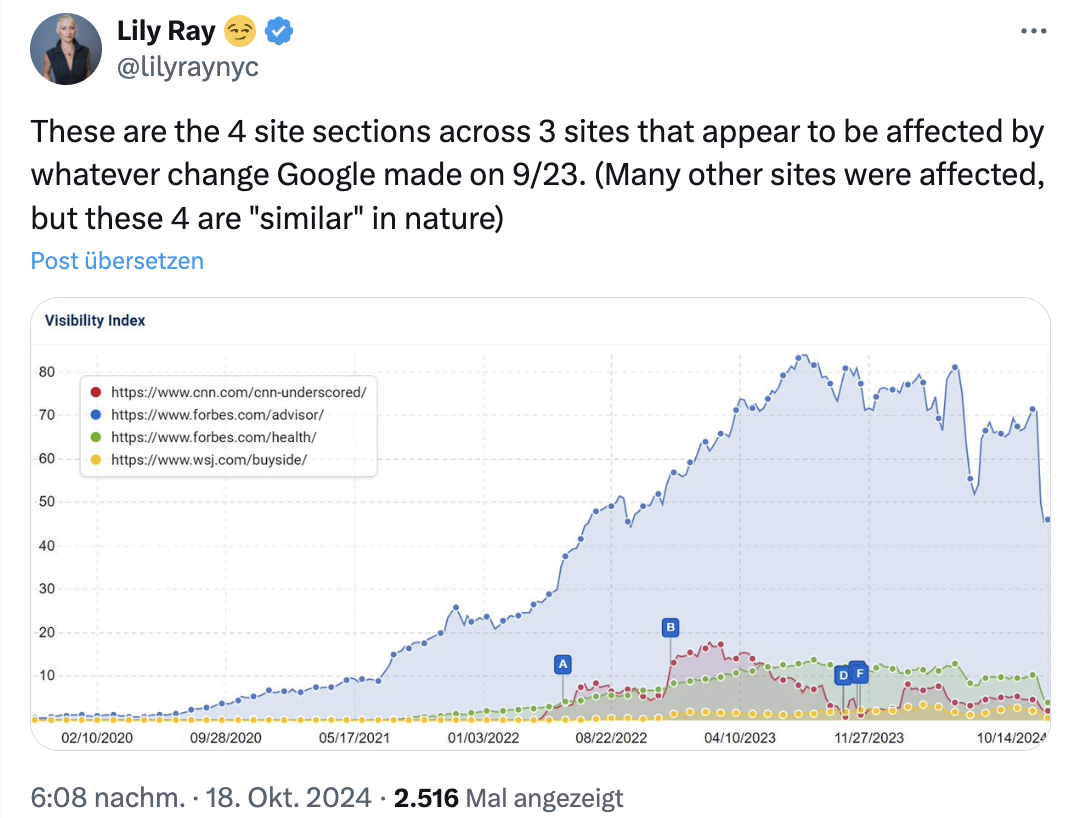Click event marker F on the chart

[x=860, y=674]
